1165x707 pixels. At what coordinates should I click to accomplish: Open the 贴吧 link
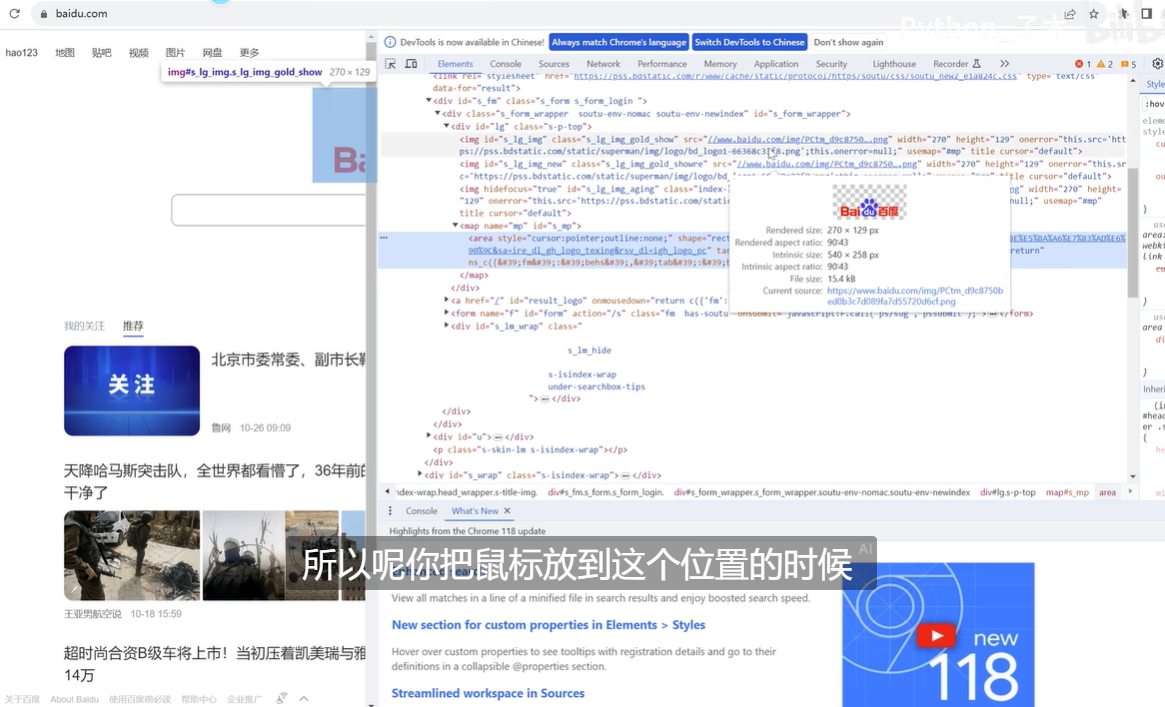pos(102,52)
